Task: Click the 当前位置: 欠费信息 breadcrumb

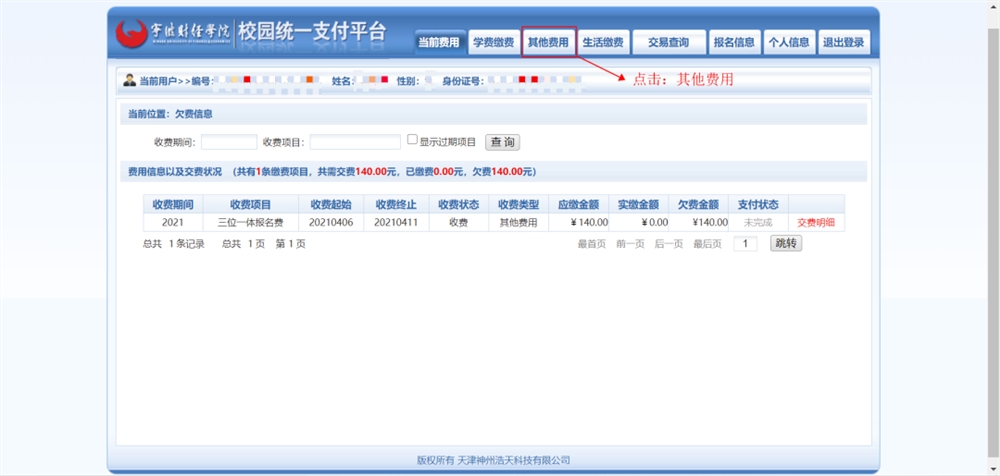Action: (x=170, y=114)
